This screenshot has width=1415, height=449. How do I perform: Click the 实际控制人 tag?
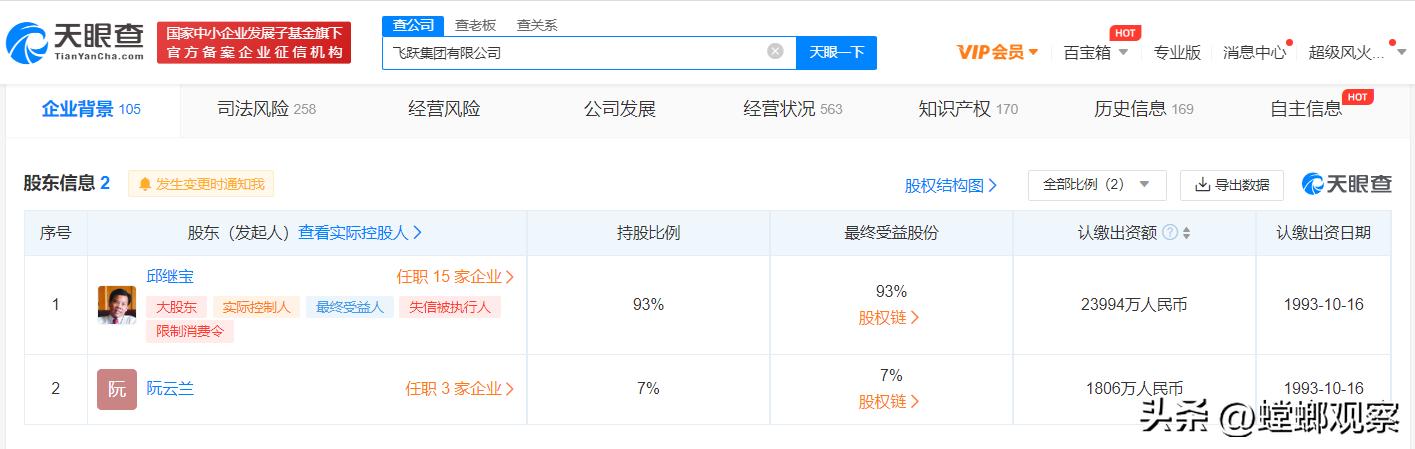255,307
